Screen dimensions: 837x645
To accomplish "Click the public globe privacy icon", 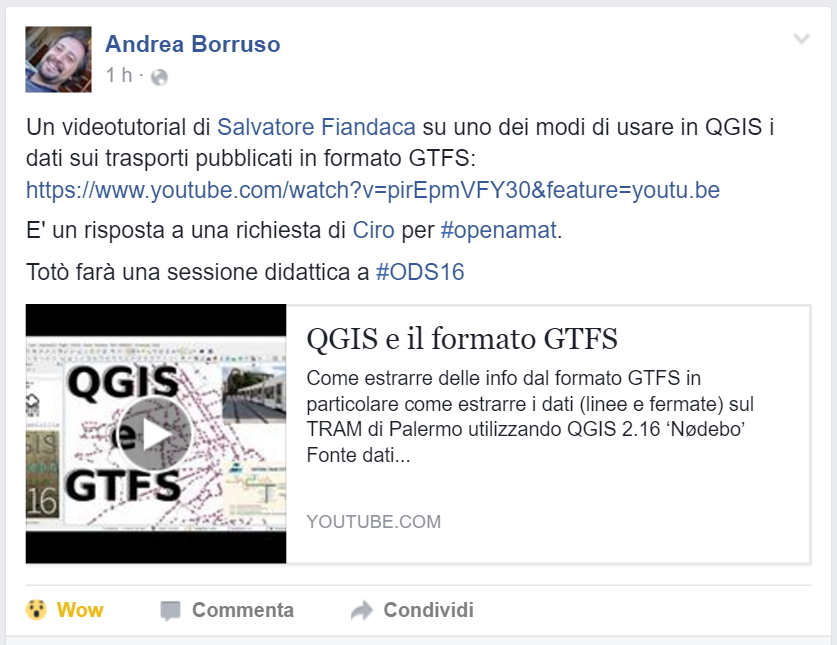I will pos(159,77).
